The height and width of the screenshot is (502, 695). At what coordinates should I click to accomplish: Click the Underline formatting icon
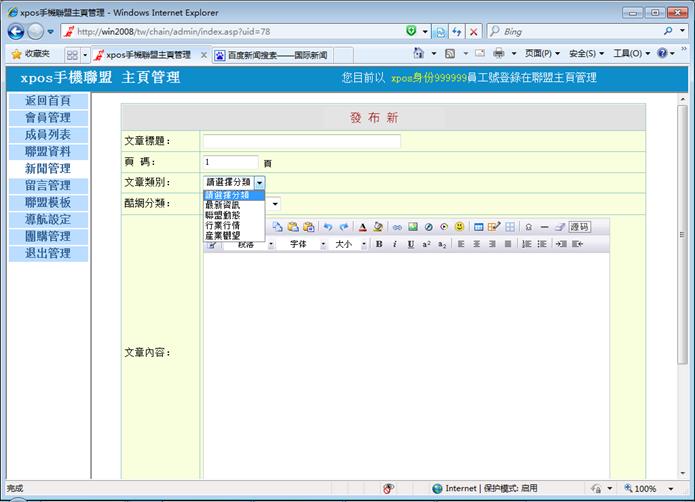coord(411,244)
